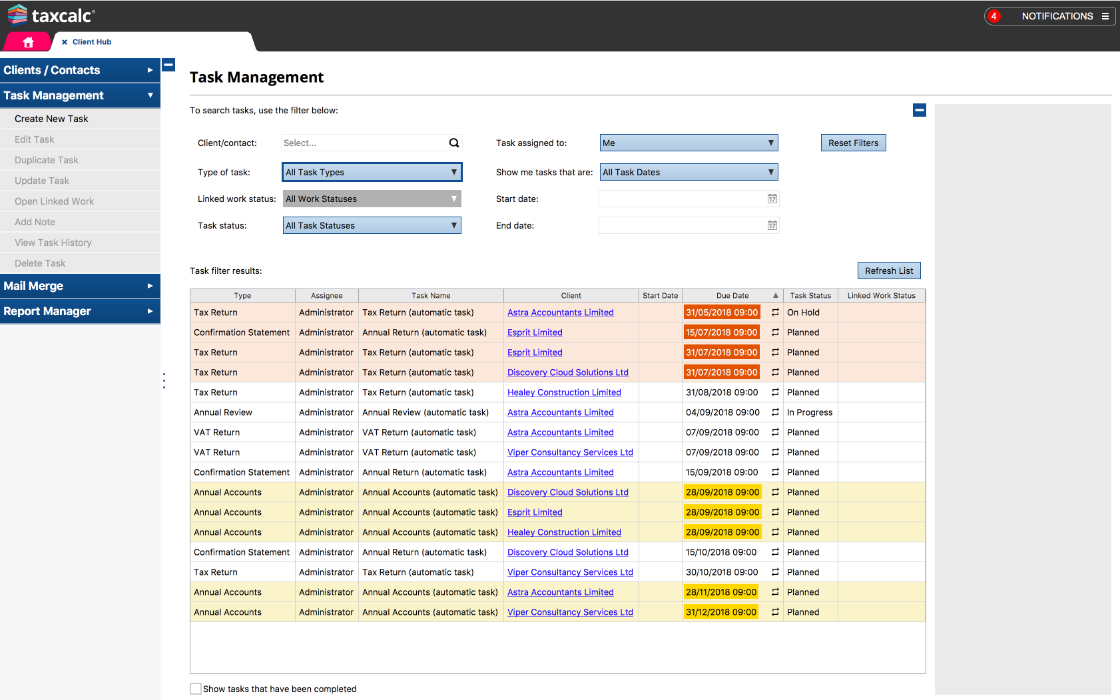Screen dimensions: 1120x700
Task: Sort by the Start Date column header
Action: pos(660,296)
